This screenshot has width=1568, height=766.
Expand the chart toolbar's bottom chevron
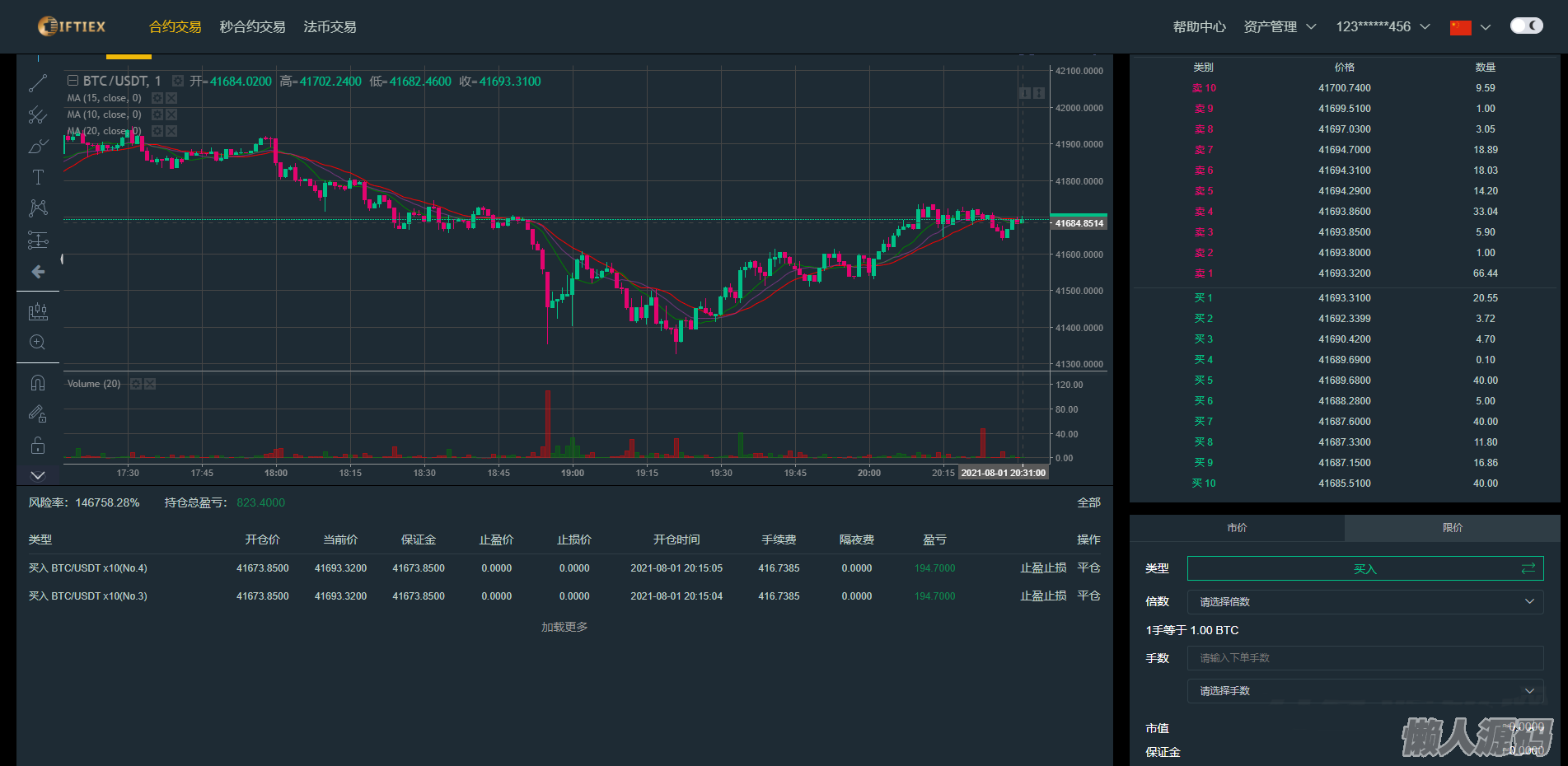click(38, 475)
